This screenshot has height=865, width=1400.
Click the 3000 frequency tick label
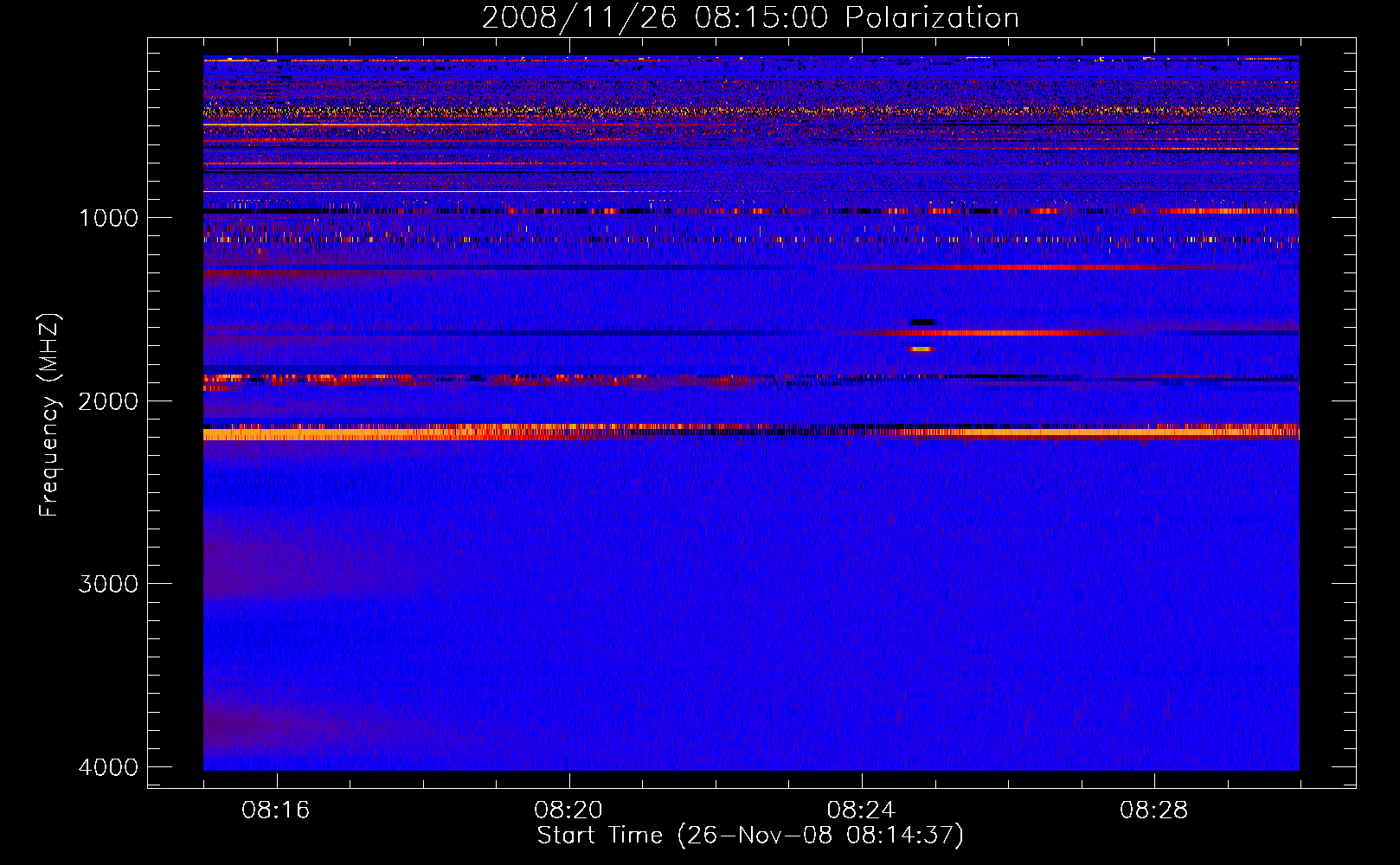[x=108, y=584]
